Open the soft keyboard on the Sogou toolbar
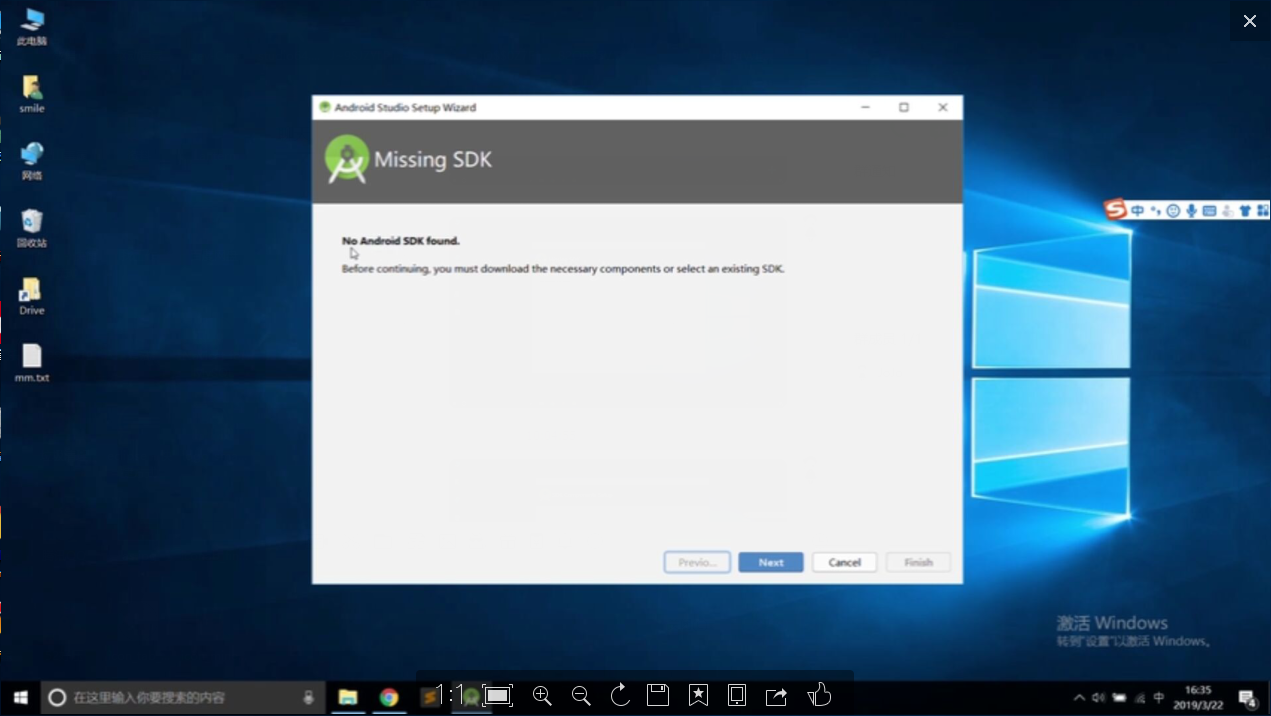 tap(1210, 211)
